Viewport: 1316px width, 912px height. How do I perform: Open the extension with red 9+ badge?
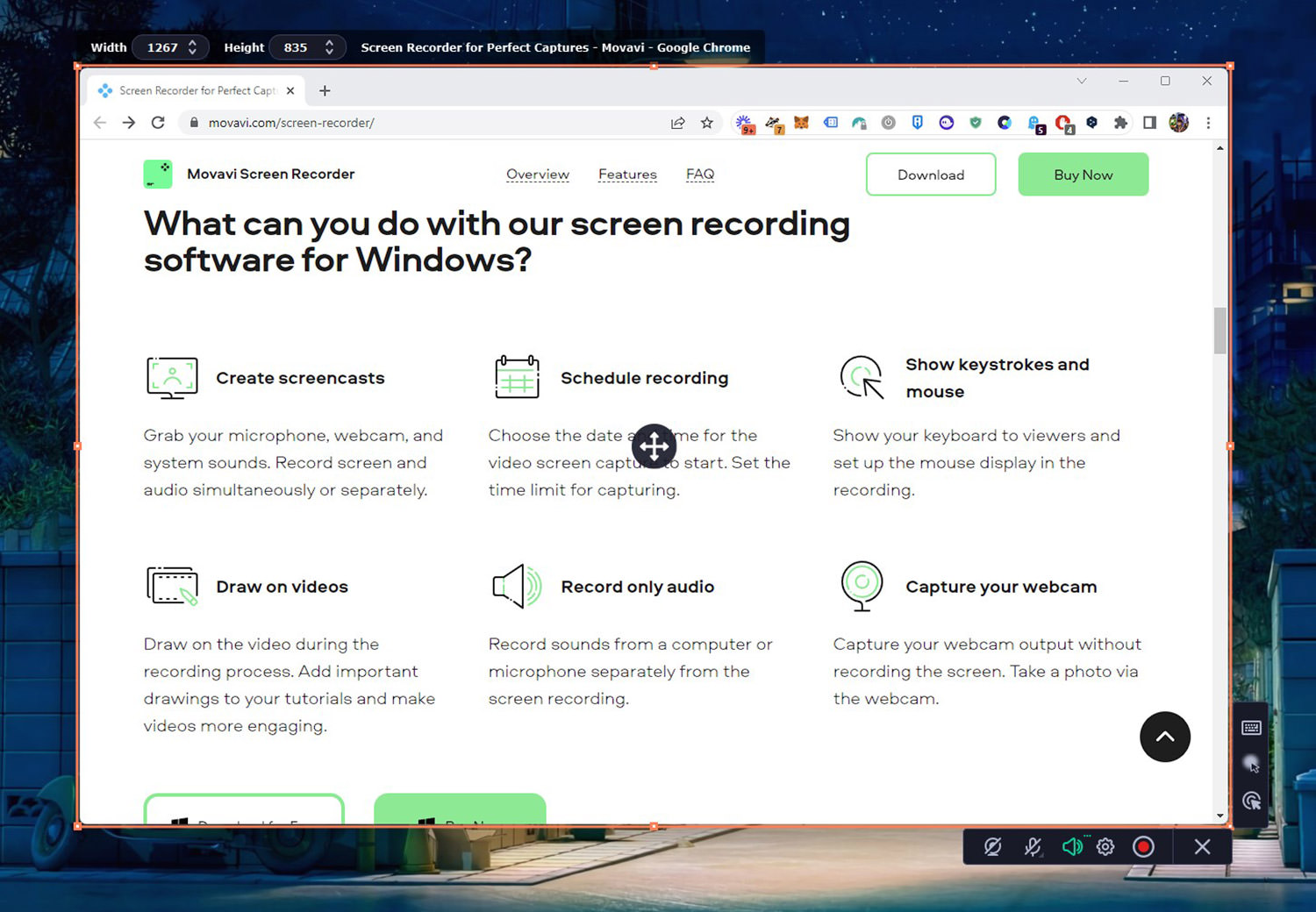point(745,124)
